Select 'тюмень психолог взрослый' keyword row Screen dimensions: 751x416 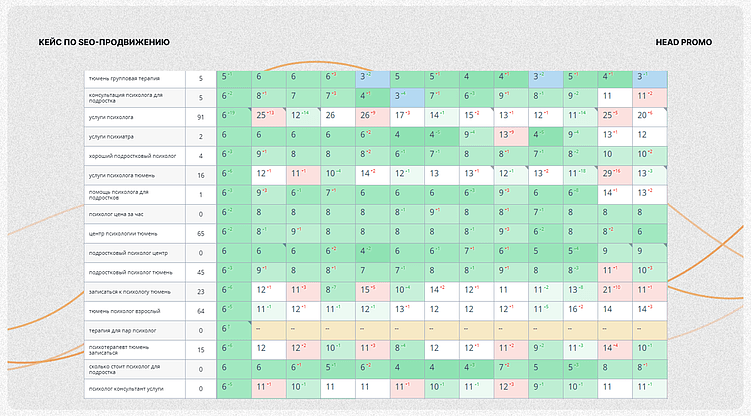click(125, 309)
